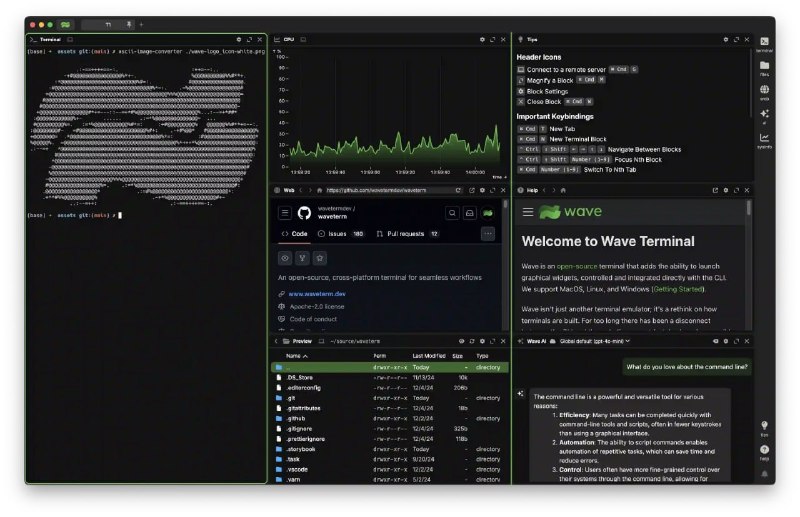Open the Web block page in external browser
This screenshot has height=517, width=800.
click(471, 190)
